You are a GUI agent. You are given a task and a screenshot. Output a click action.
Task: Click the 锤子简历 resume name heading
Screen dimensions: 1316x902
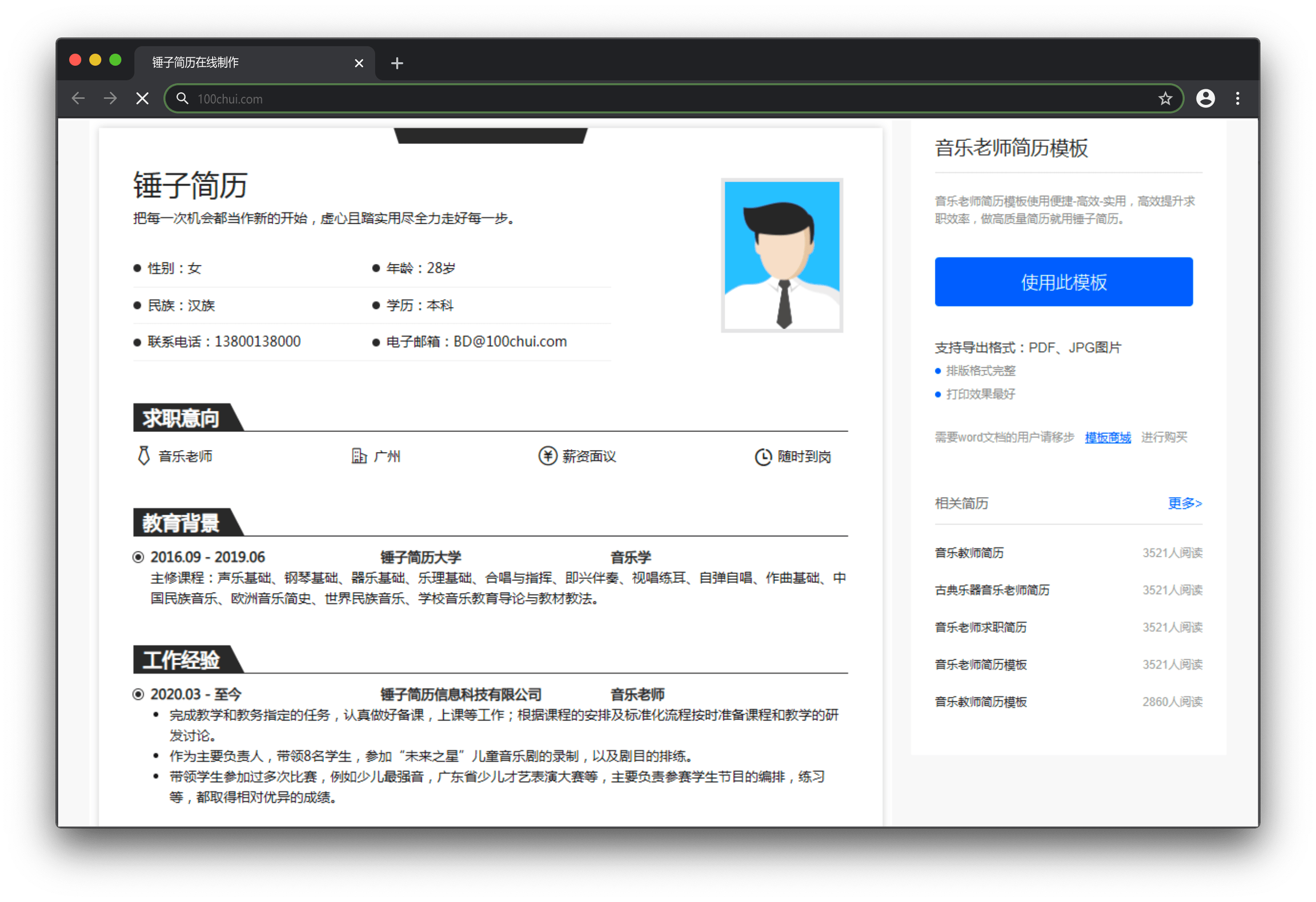pyautogui.click(x=190, y=185)
